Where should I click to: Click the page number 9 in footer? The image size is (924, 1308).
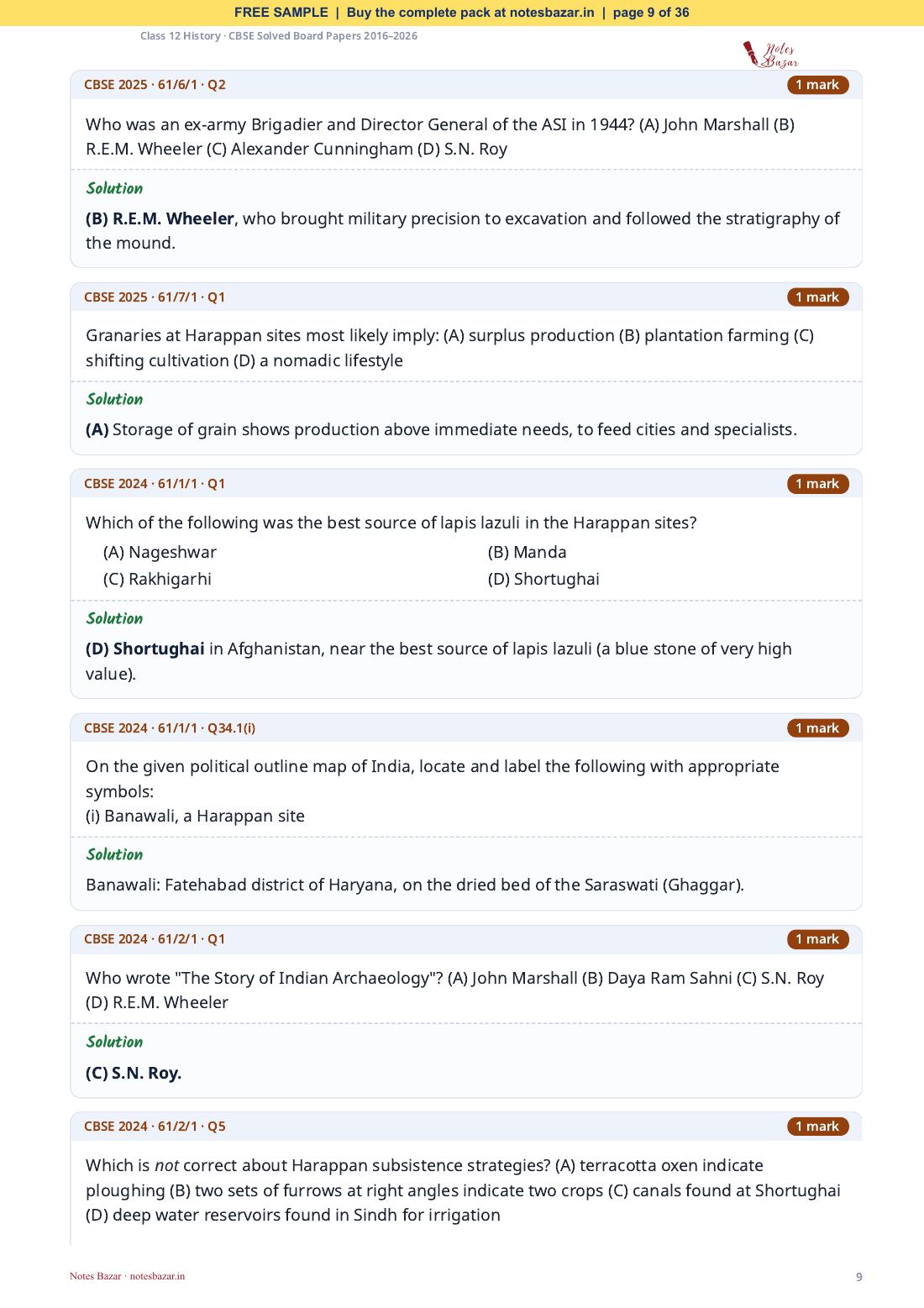pos(858,1277)
